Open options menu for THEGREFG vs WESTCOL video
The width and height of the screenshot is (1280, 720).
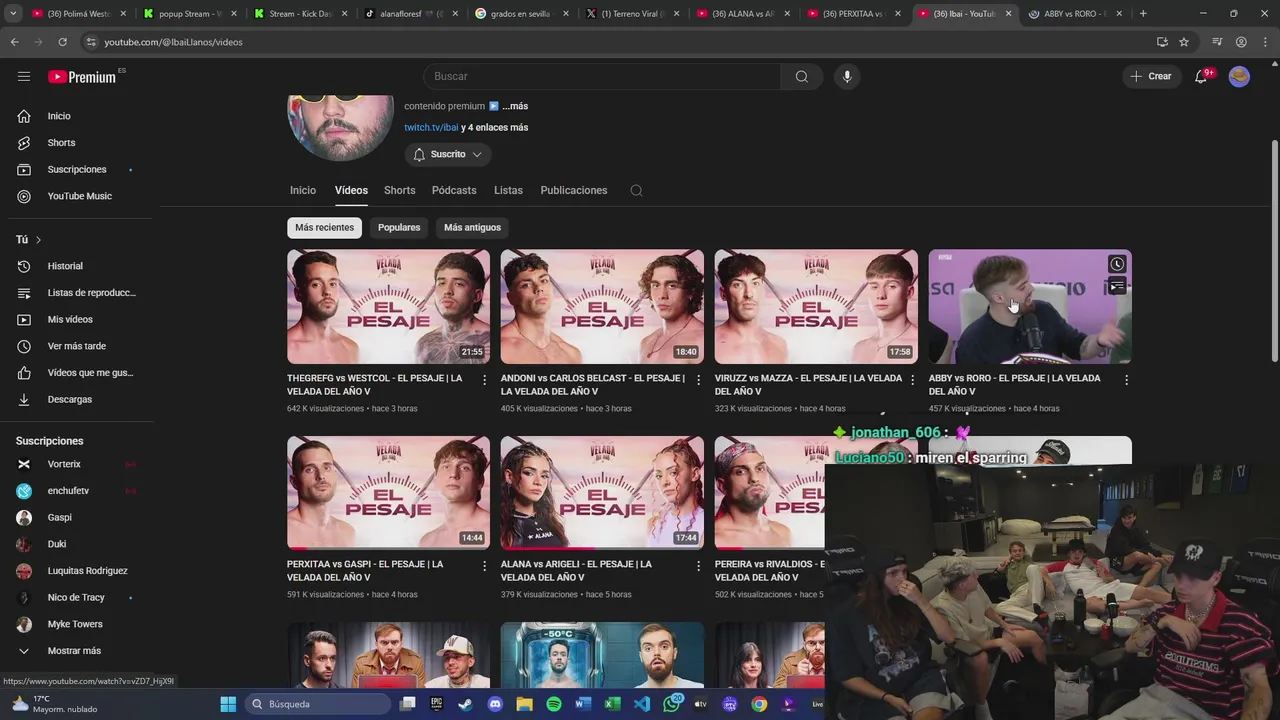point(485,380)
